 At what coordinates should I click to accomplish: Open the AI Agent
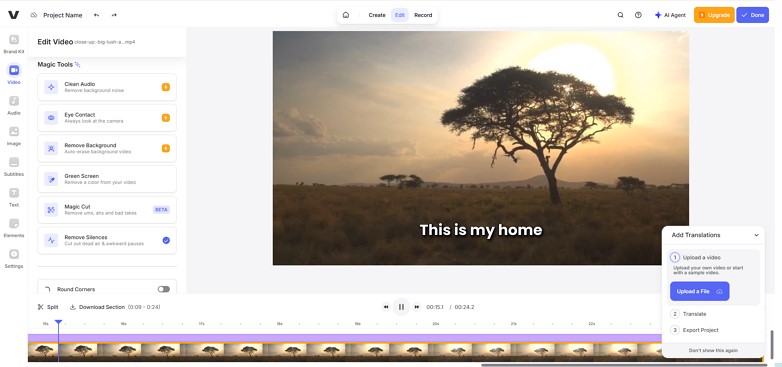point(670,15)
